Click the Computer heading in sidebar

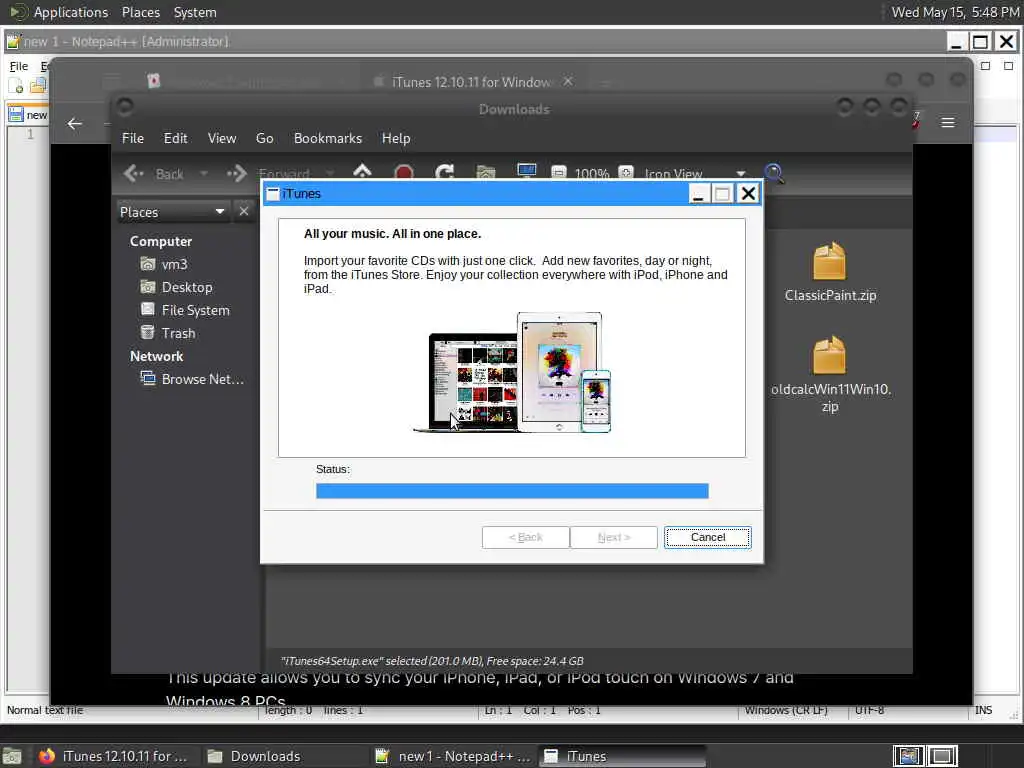161,242
